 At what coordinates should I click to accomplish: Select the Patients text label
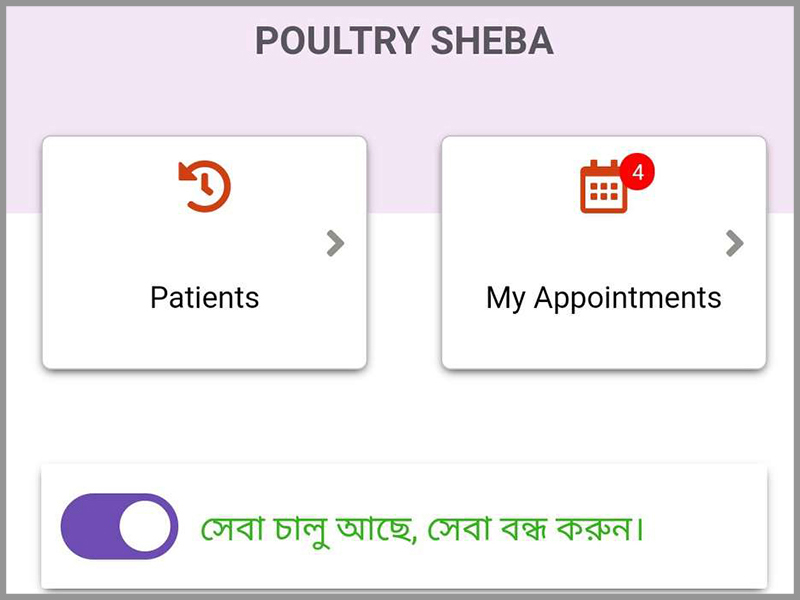204,297
